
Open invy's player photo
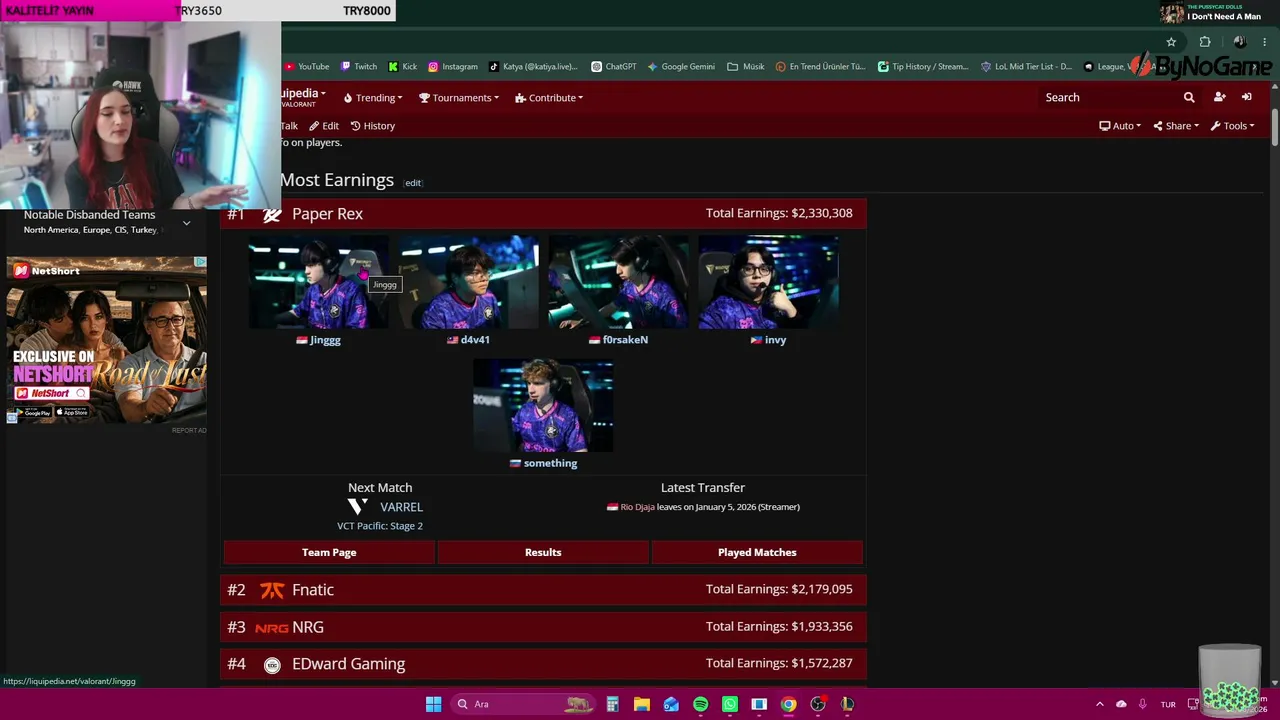[x=768, y=282]
